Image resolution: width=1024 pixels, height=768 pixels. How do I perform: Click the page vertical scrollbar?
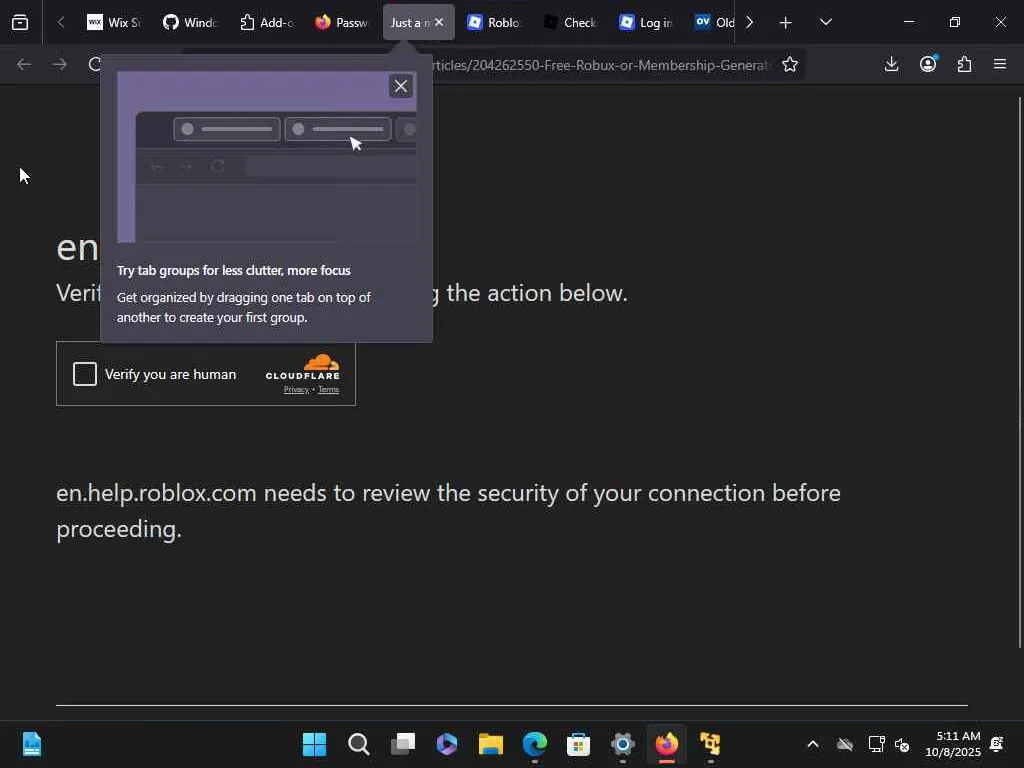point(1019,372)
